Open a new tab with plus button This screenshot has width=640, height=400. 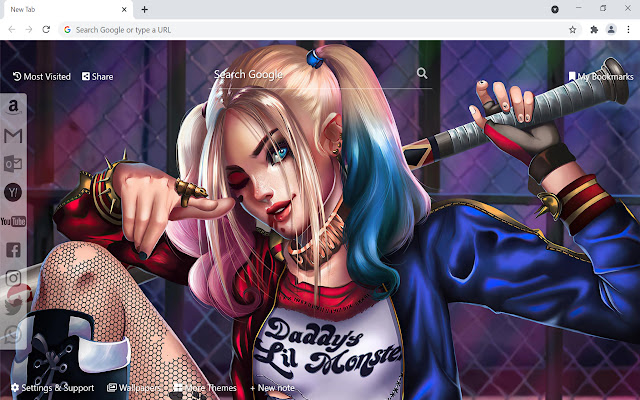[144, 9]
